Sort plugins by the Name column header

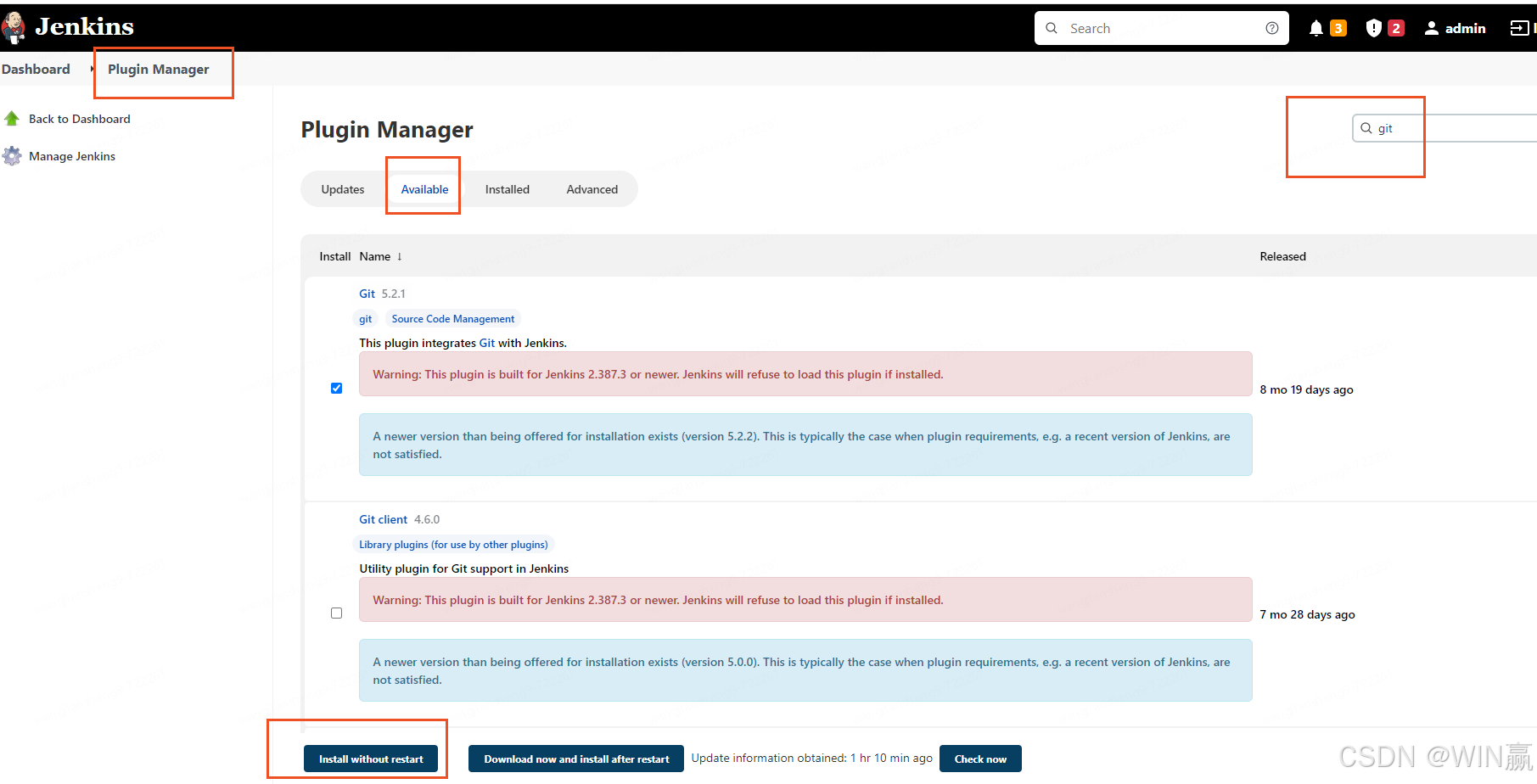pyautogui.click(x=380, y=256)
